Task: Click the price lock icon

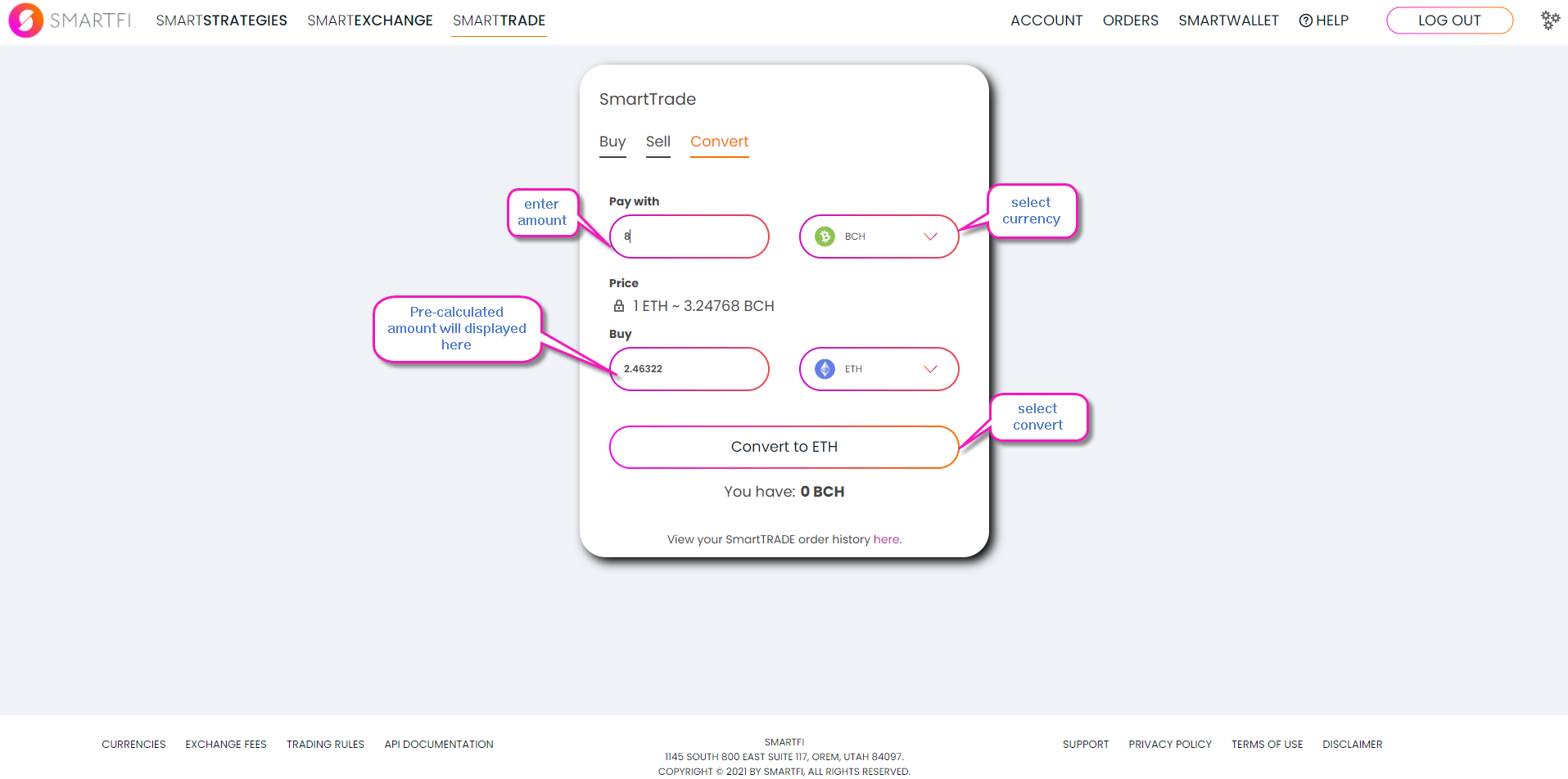Action: 619,306
